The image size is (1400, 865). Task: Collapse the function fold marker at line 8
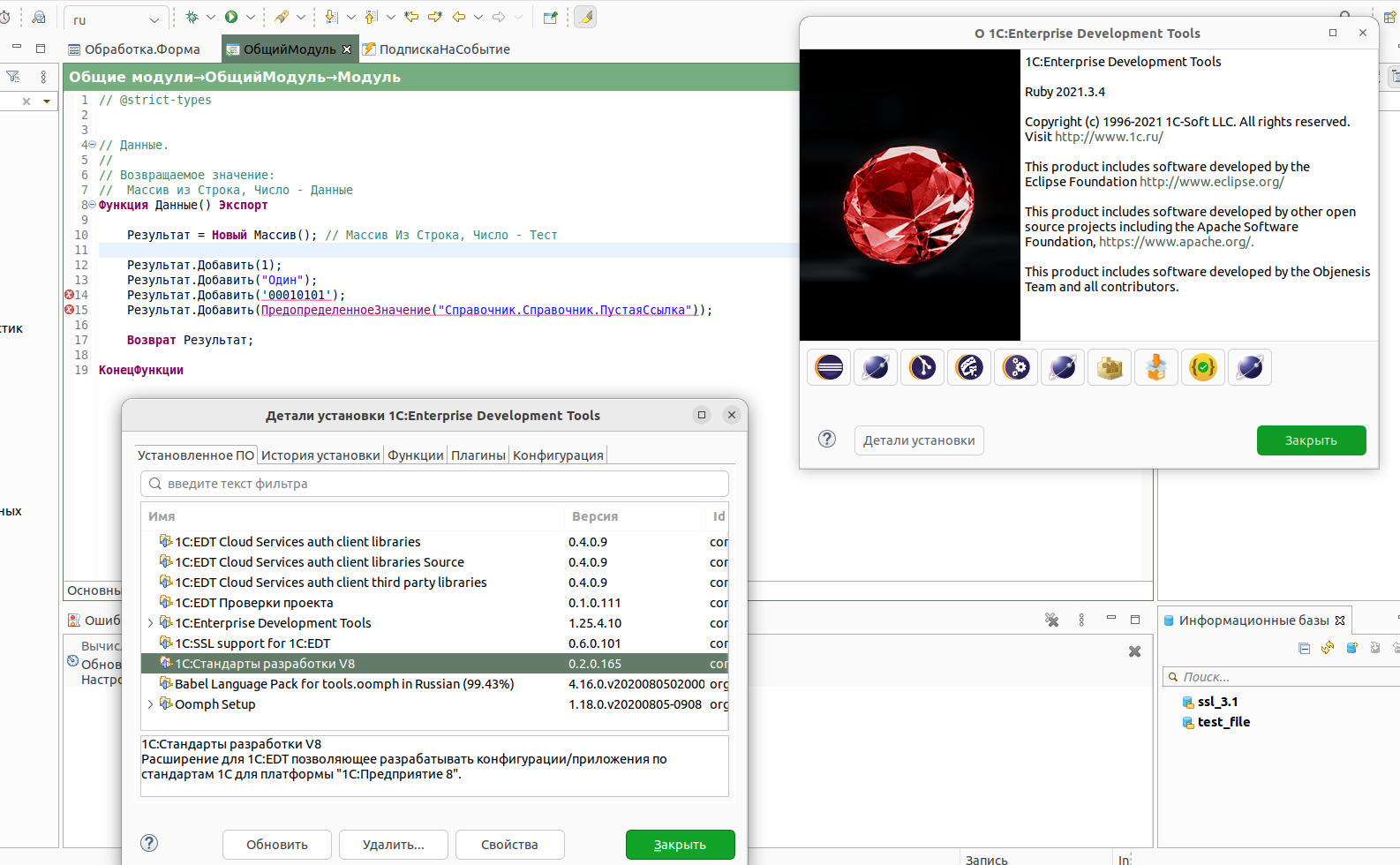coord(93,205)
